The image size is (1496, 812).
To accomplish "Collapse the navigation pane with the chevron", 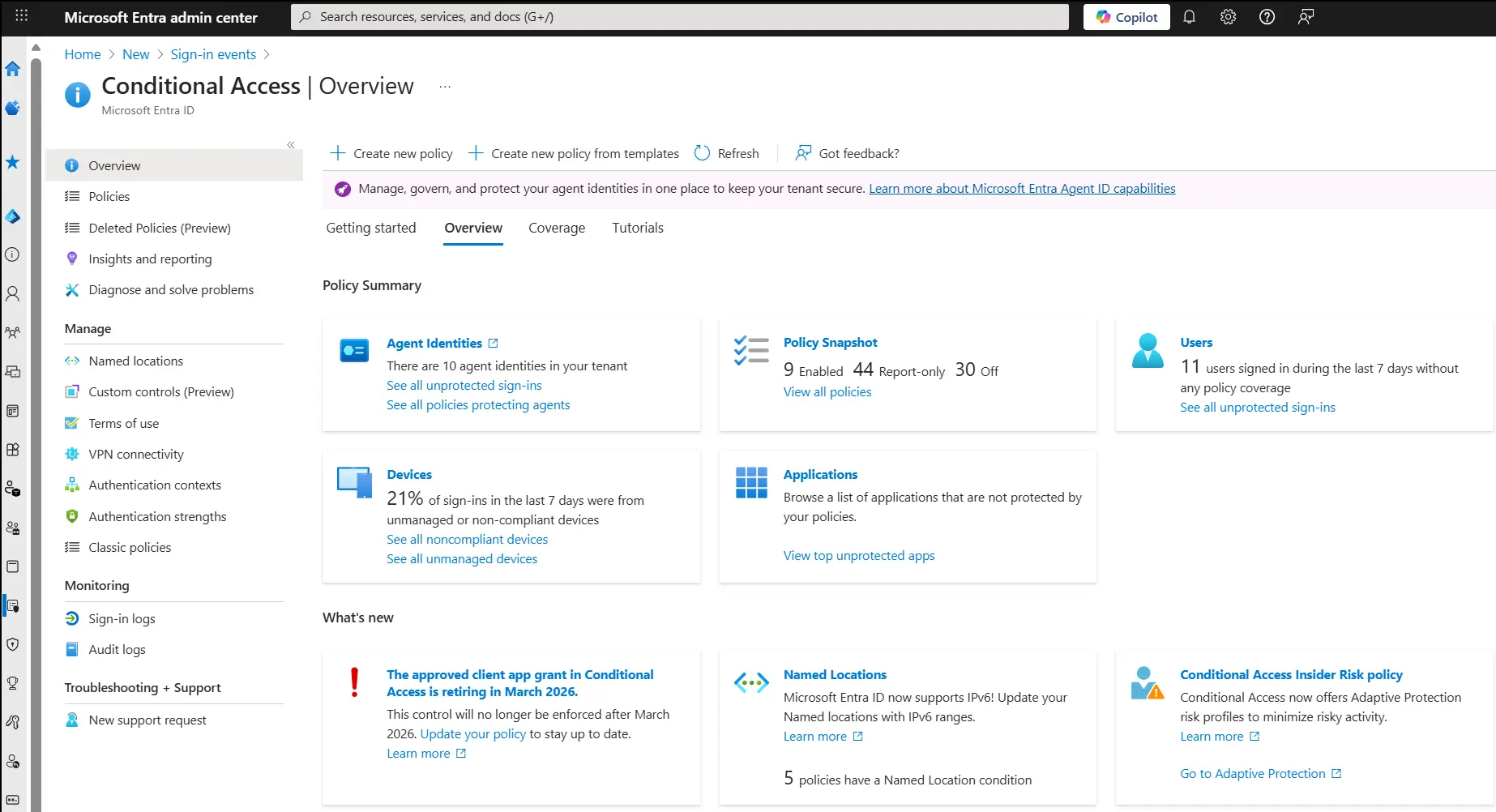I will coord(290,145).
